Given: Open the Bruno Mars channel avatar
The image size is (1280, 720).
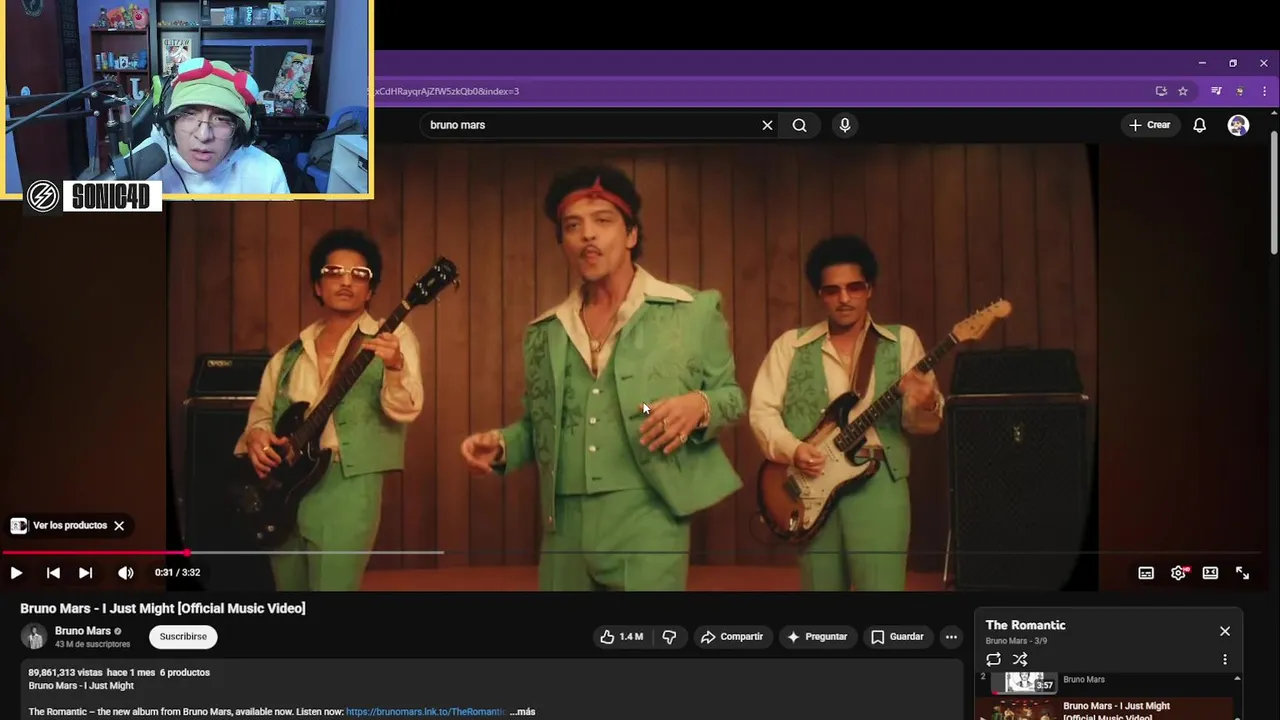Looking at the screenshot, I should [34, 637].
